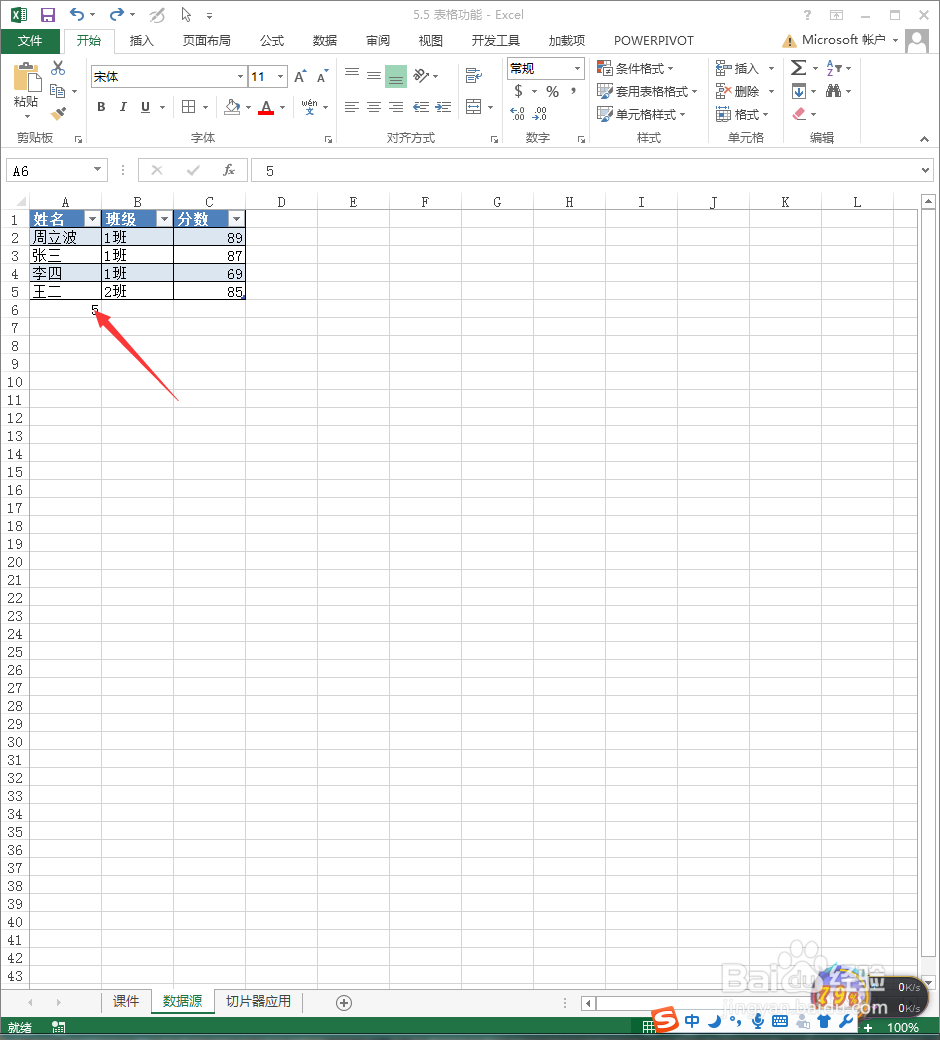Open Sort and Filter menu

click(835, 68)
